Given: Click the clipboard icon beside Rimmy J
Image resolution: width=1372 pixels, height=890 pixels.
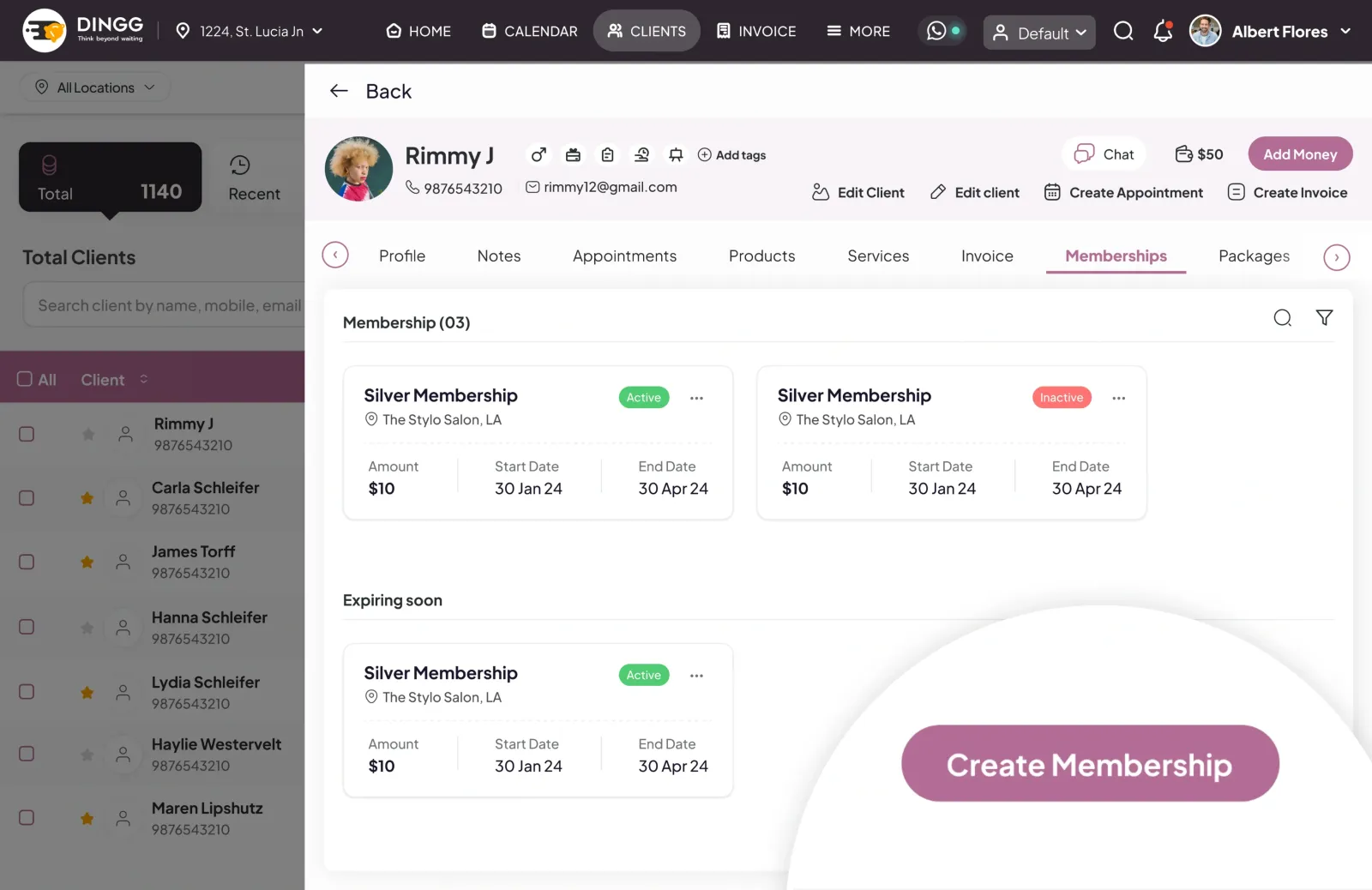Looking at the screenshot, I should [x=607, y=154].
